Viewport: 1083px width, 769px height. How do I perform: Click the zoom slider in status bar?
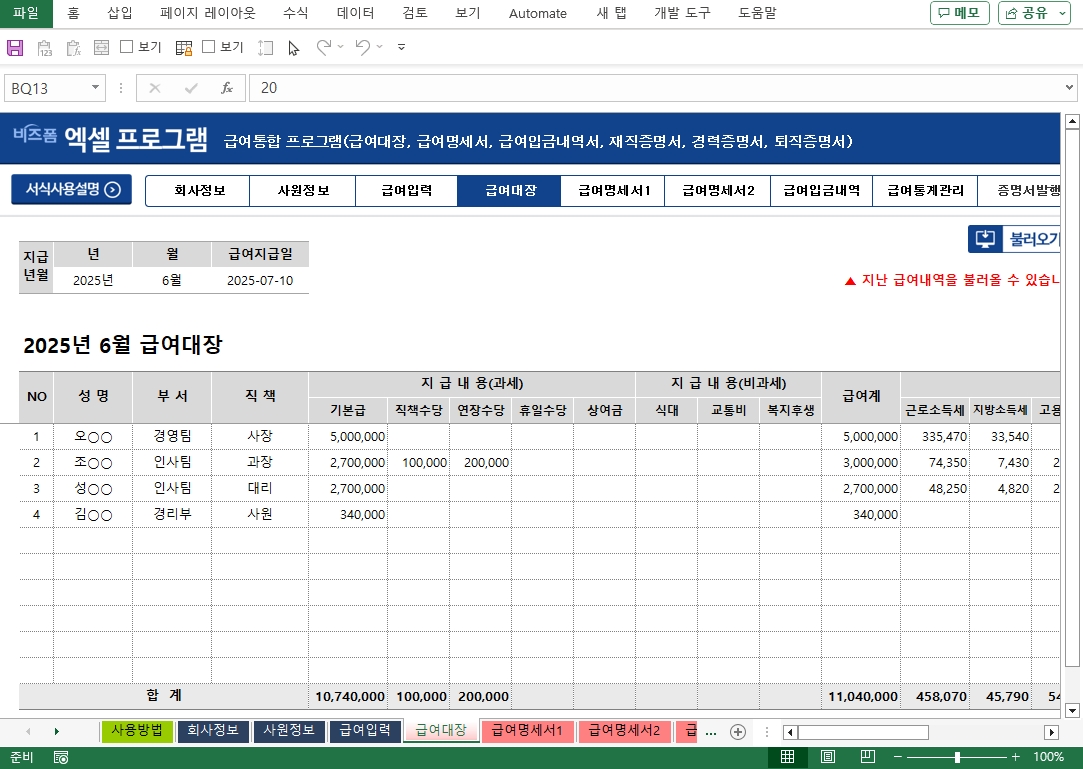(x=957, y=757)
